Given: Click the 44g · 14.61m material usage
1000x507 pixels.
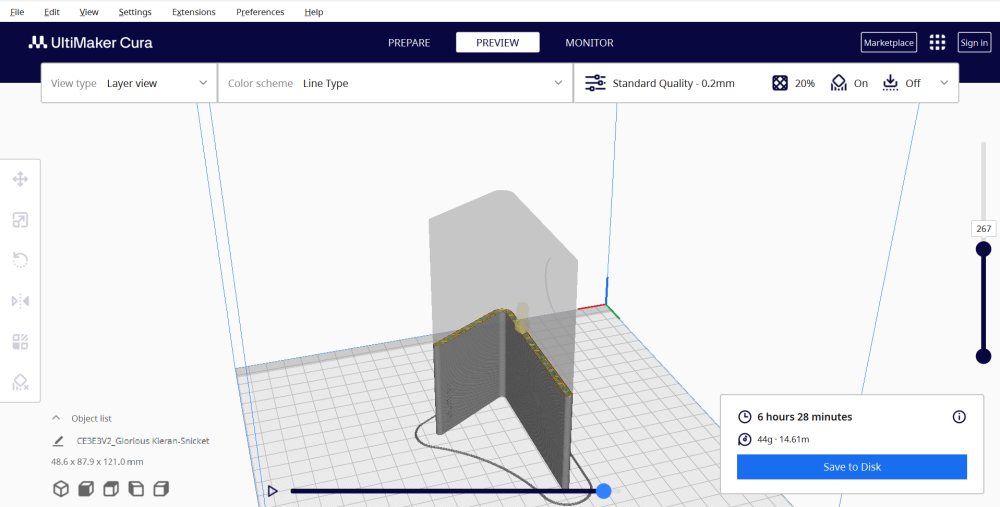Looking at the screenshot, I should 783,439.
